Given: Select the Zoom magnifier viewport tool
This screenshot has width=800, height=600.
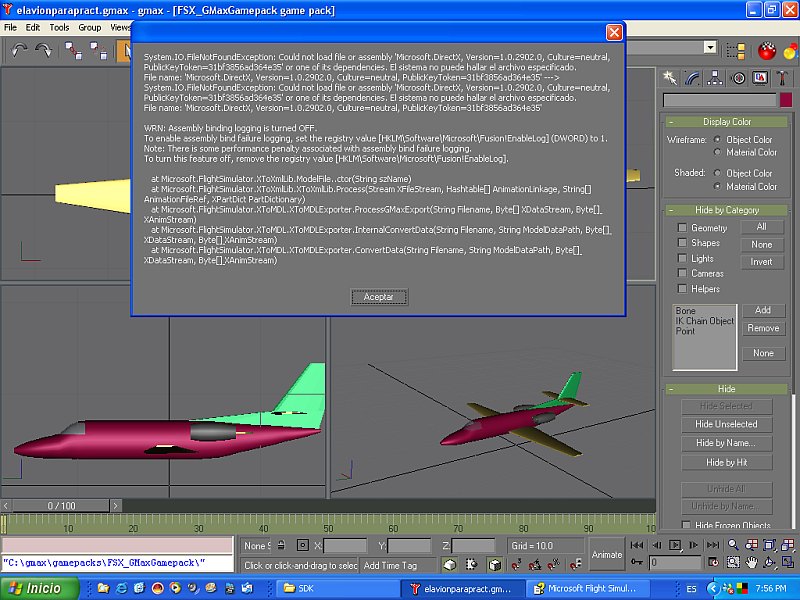Looking at the screenshot, I should click(x=734, y=544).
